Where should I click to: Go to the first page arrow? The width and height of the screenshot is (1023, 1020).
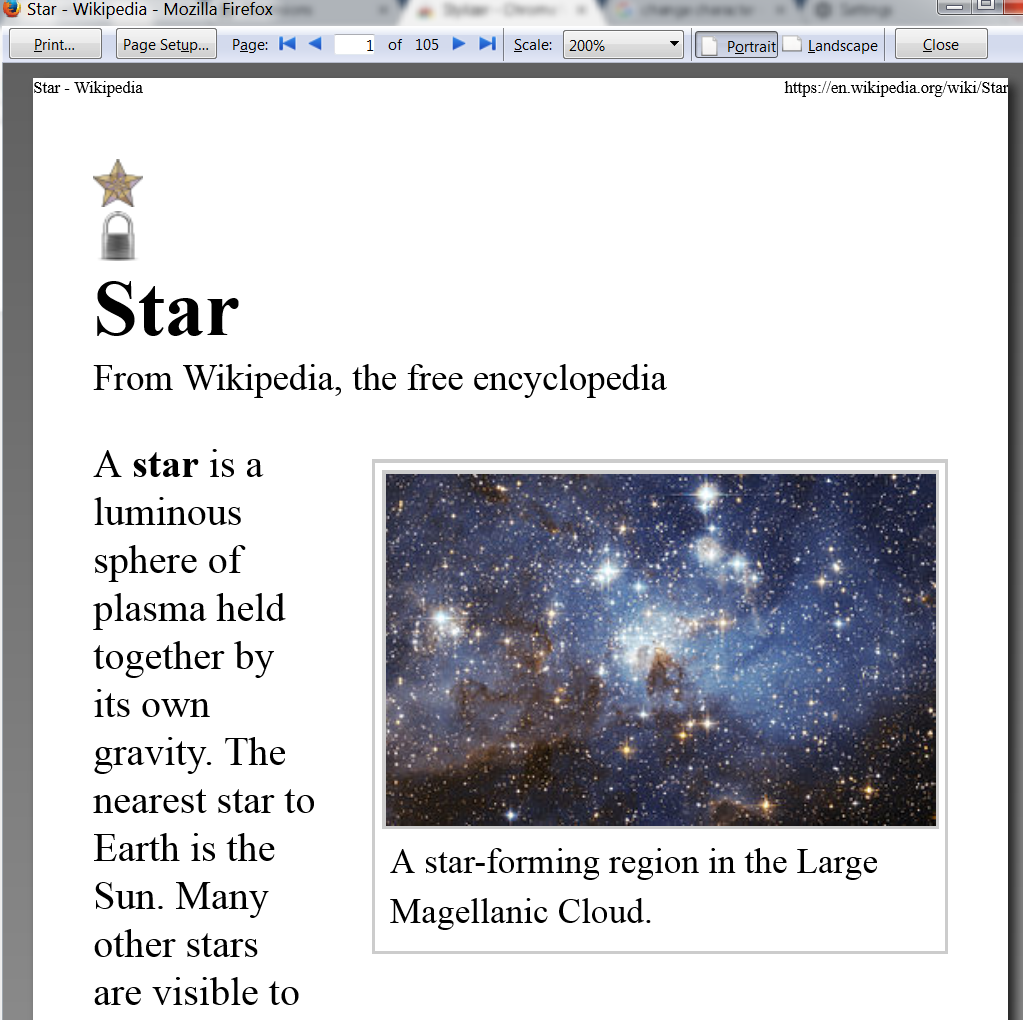point(287,44)
